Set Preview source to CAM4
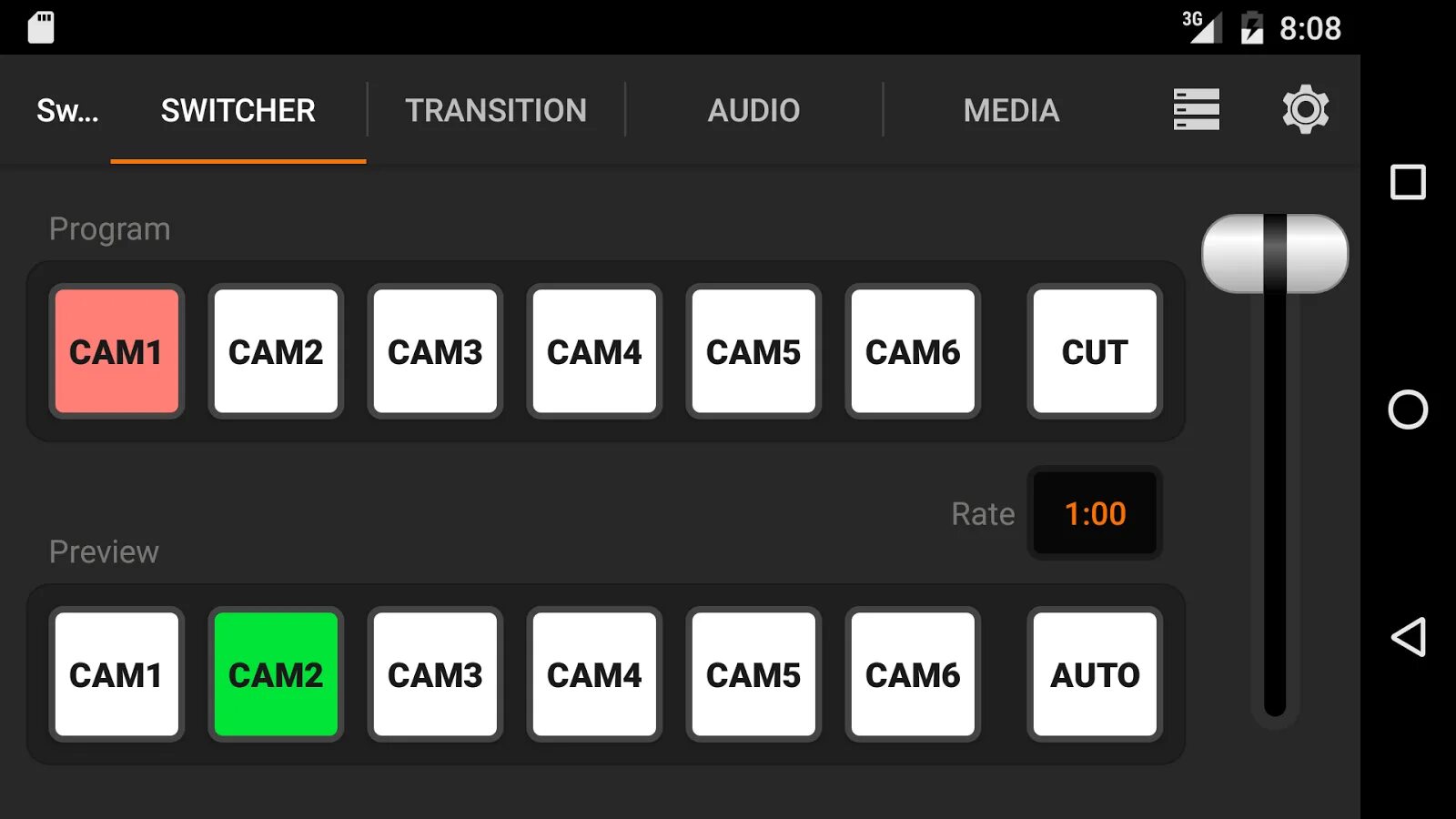The width and height of the screenshot is (1456, 819). point(594,674)
